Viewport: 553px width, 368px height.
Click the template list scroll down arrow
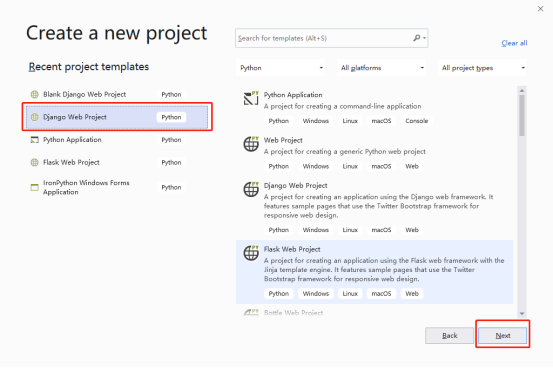tap(522, 313)
